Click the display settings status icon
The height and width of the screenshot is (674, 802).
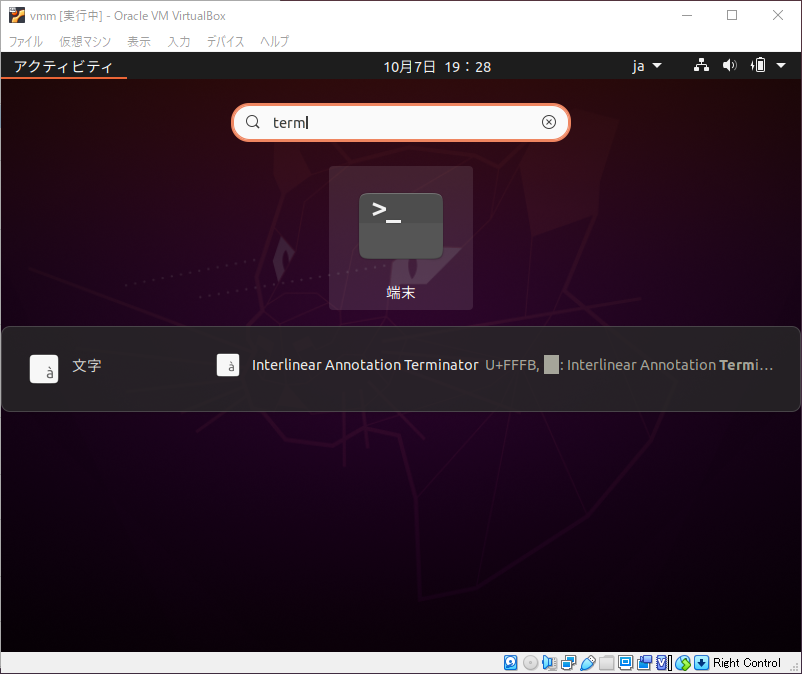pos(625,663)
